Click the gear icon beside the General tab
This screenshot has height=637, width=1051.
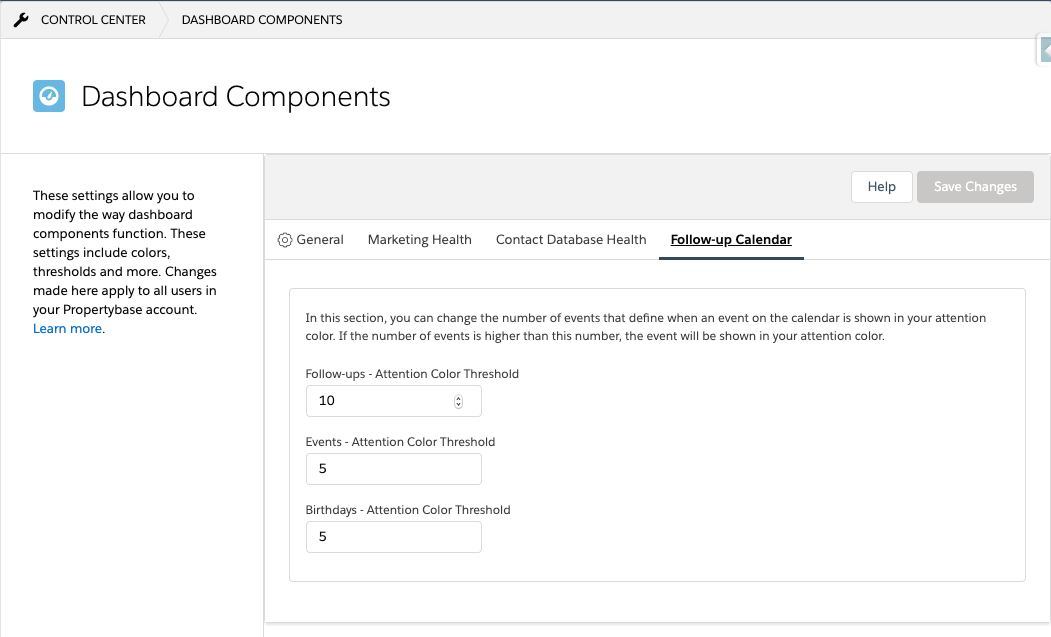(283, 239)
